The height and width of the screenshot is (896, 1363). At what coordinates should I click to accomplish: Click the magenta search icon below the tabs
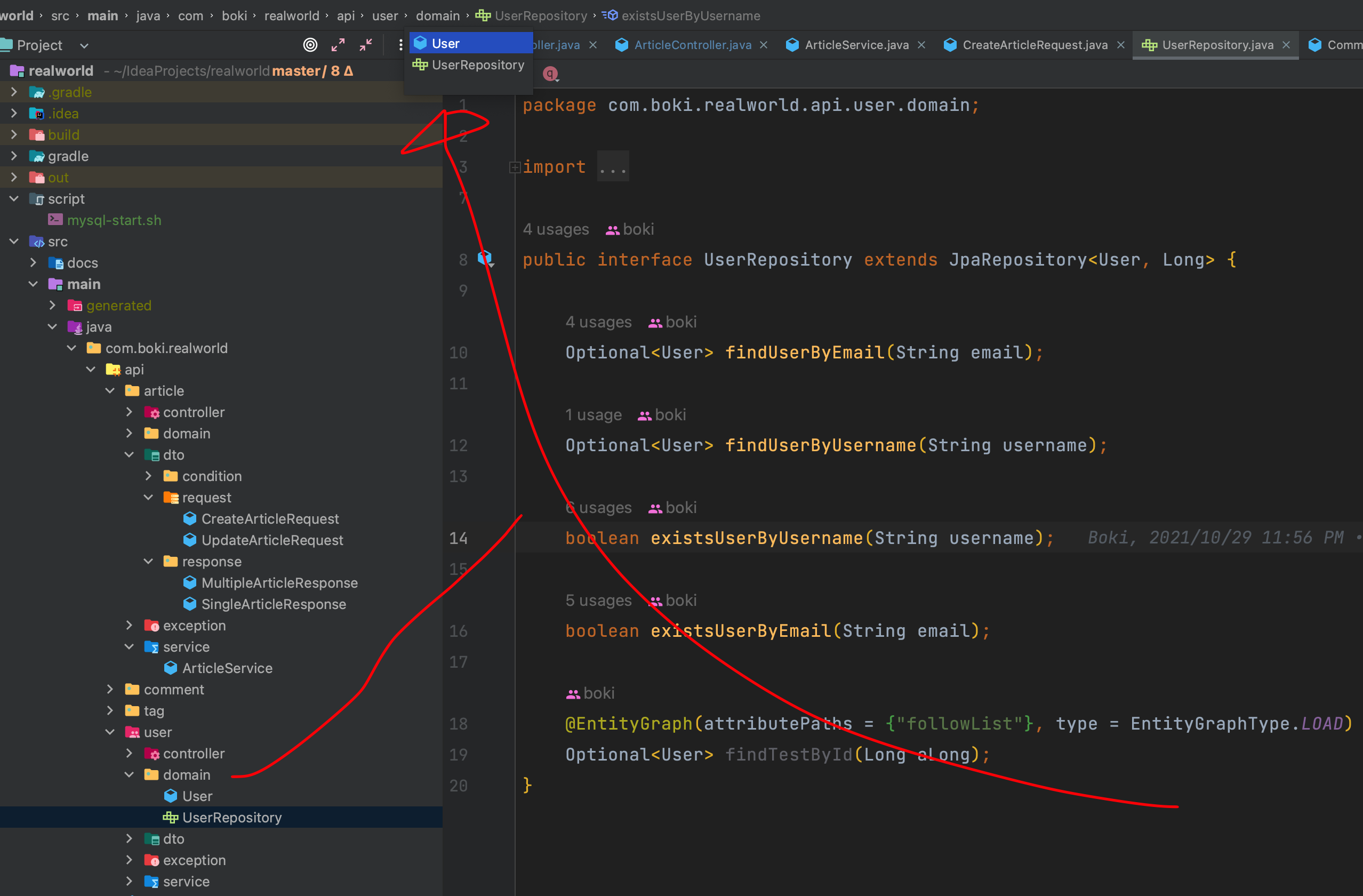550,73
